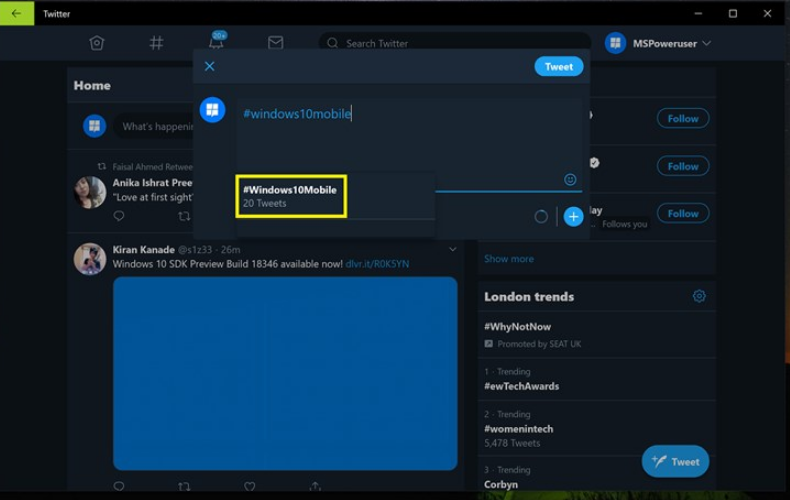Screen dimensions: 790x500
Task: Open promoted trend #WhyNotNow
Action: [x=517, y=327]
